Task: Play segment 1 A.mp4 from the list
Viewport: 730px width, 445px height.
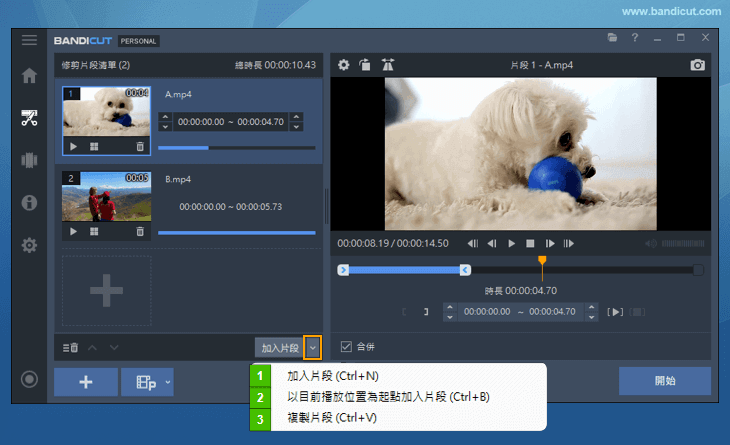Action: (73, 147)
